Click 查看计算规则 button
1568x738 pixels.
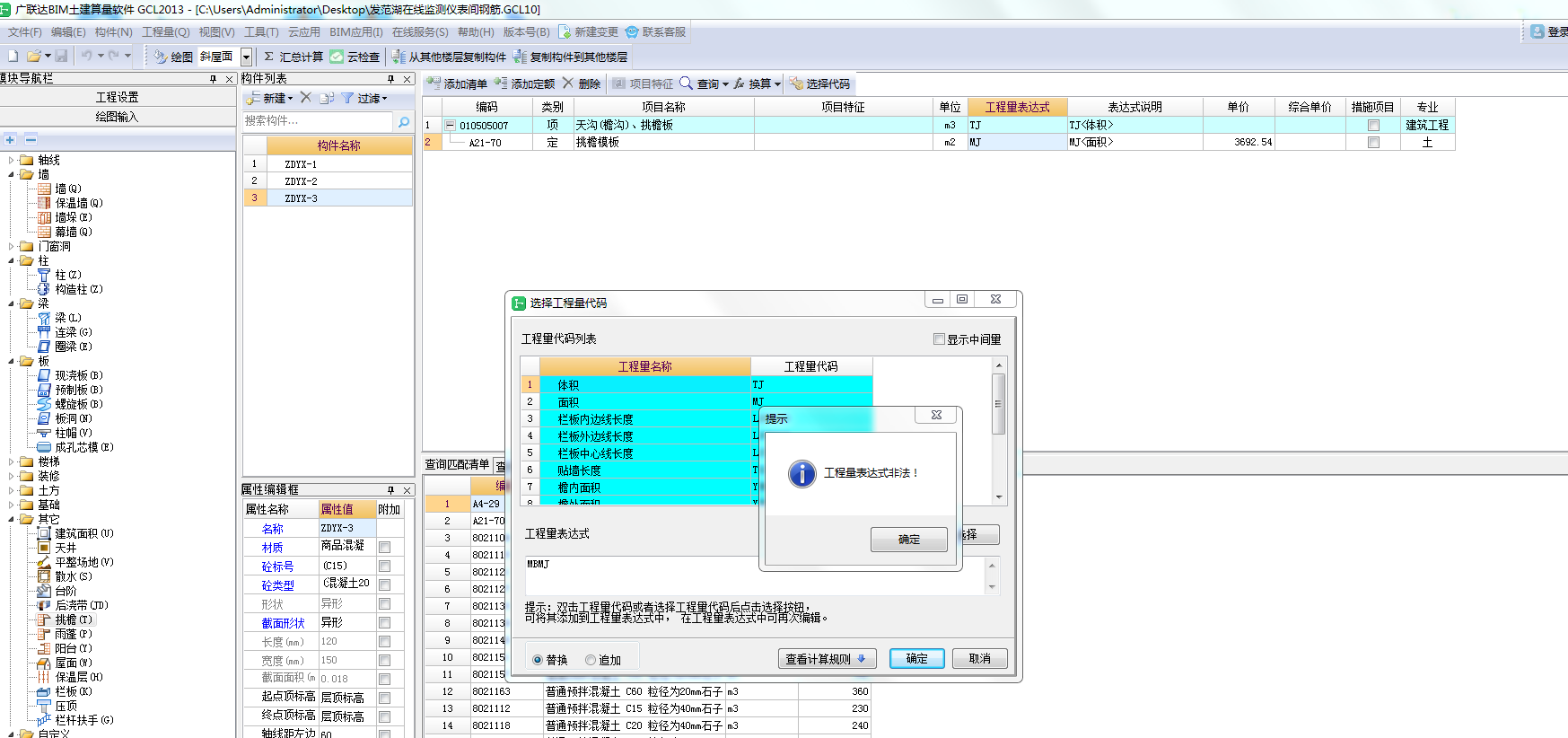pyautogui.click(x=826, y=659)
